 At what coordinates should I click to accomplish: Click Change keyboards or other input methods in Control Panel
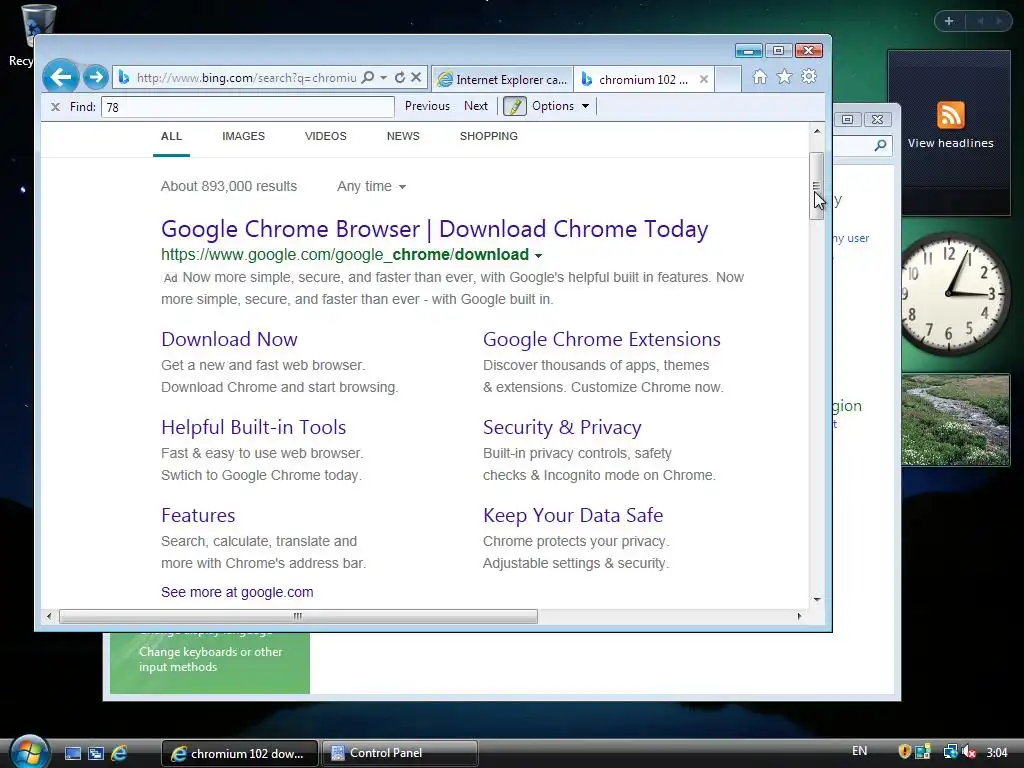(210, 660)
